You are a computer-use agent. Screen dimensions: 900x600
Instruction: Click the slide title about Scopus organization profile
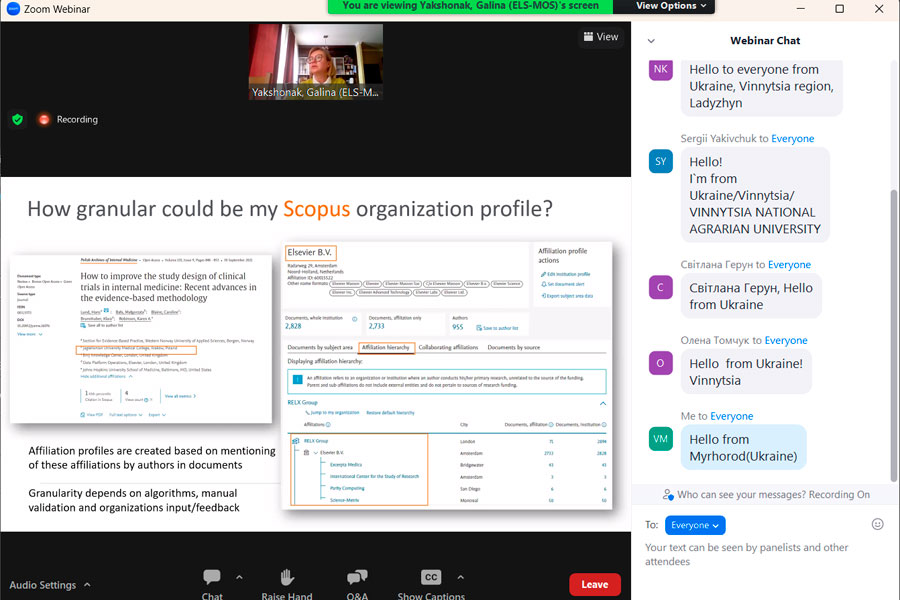pyautogui.click(x=290, y=209)
